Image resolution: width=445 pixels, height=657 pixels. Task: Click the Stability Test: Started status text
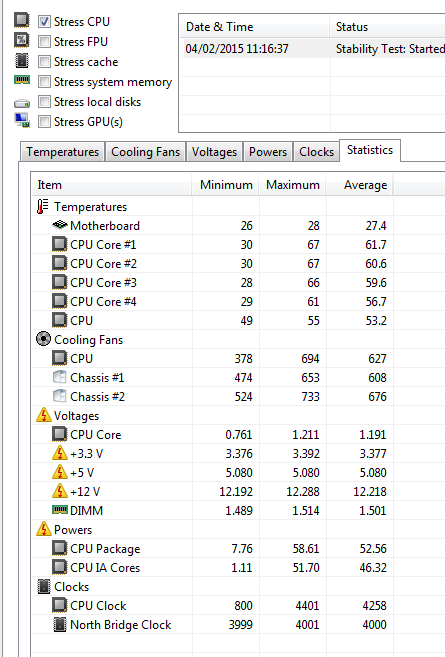390,49
